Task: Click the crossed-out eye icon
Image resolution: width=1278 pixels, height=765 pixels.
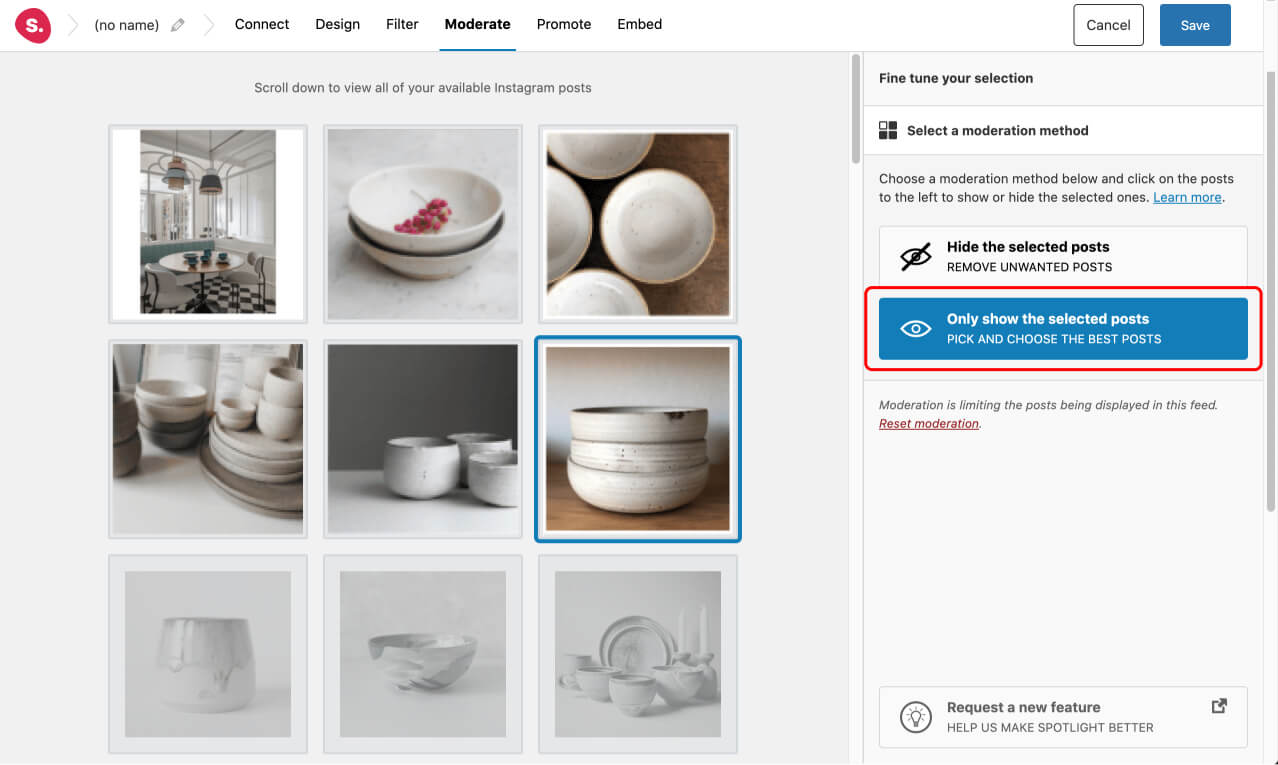Action: [915, 257]
